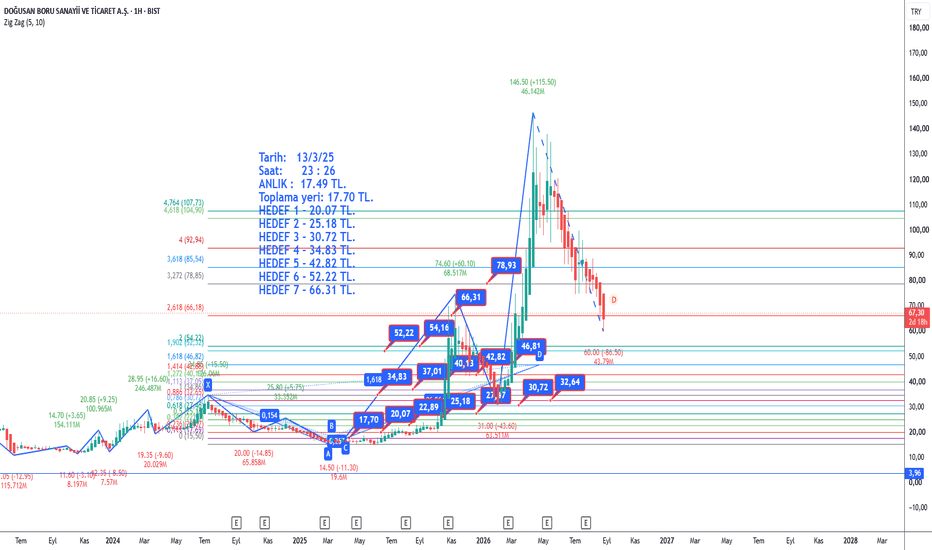This screenshot has width=932, height=550.
Task: Click the 'Tarih: 13/3/25' text line
Action: pyautogui.click(x=297, y=158)
